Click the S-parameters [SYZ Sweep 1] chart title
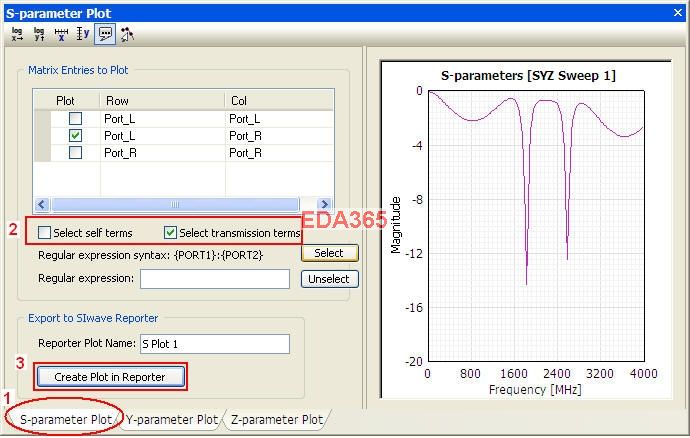The width and height of the screenshot is (690, 438). (x=528, y=76)
